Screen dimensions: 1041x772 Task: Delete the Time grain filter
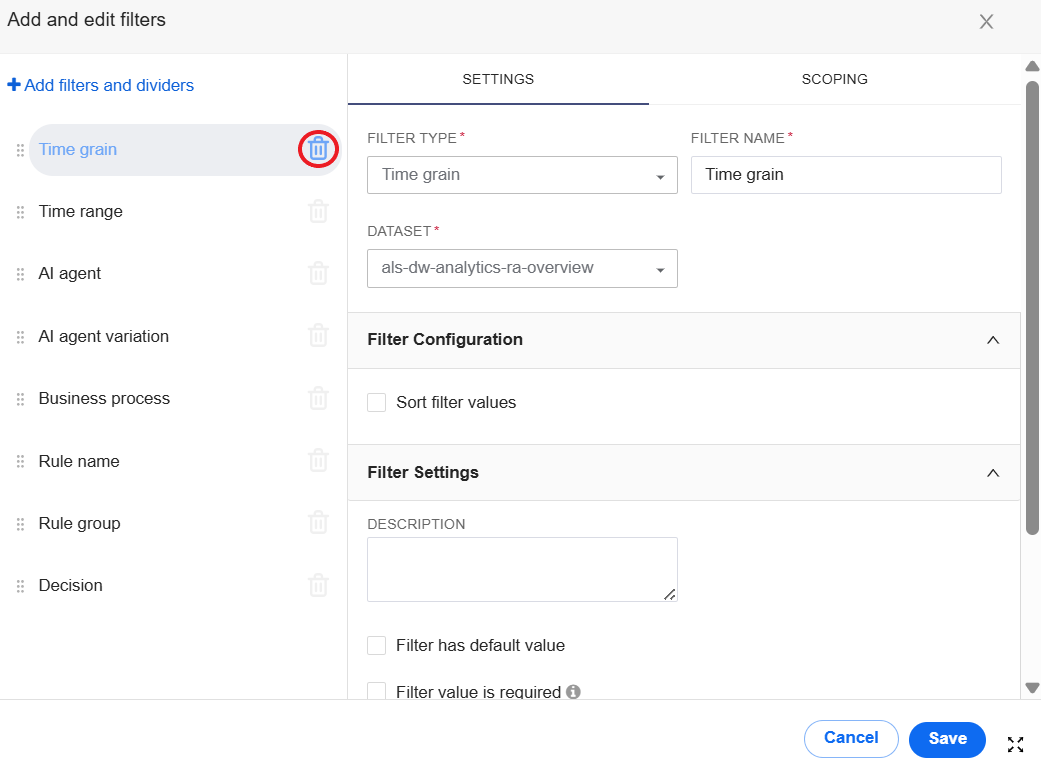click(x=319, y=149)
